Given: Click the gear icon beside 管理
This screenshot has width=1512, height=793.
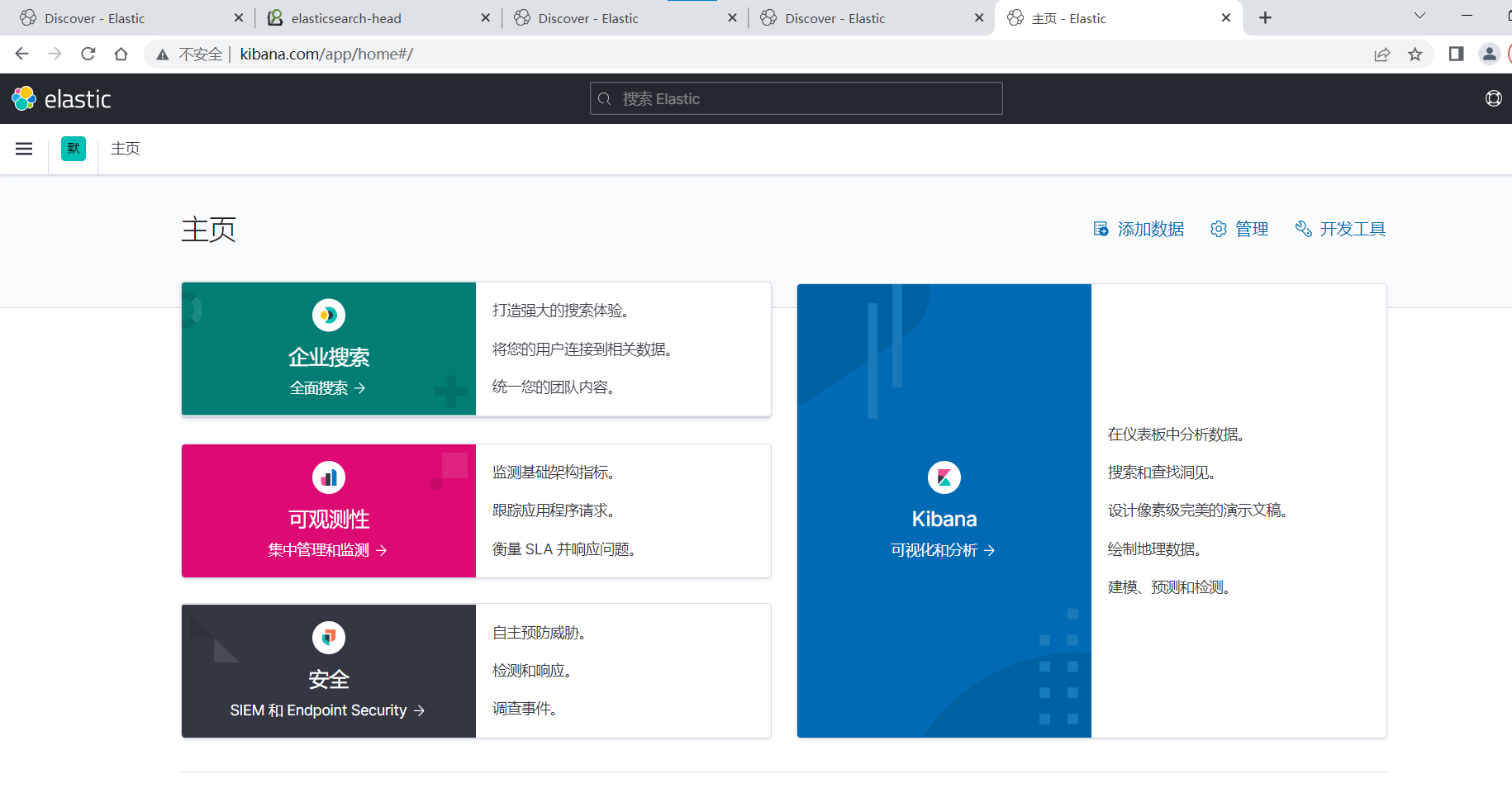Looking at the screenshot, I should 1218,229.
